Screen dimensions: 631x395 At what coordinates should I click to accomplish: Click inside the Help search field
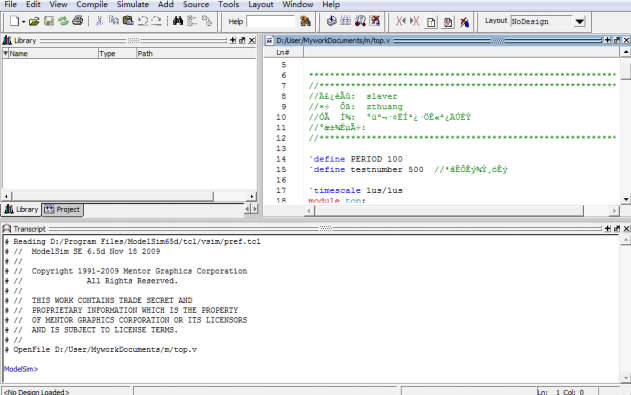(x=270, y=21)
